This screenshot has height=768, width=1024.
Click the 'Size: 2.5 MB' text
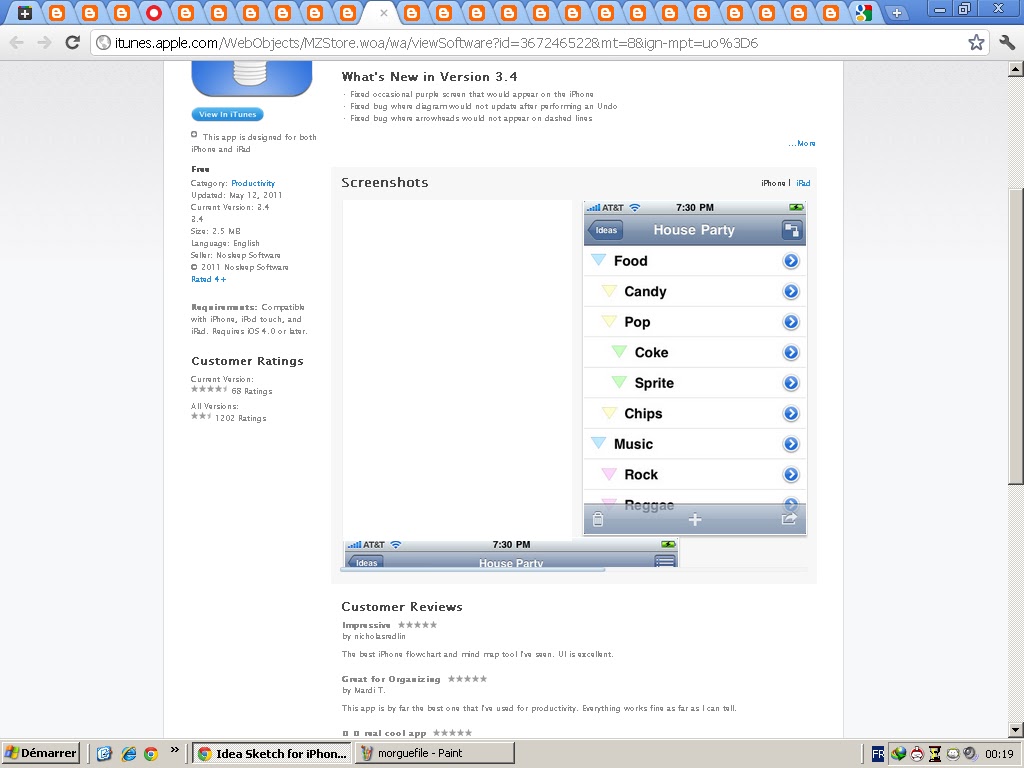(216, 231)
